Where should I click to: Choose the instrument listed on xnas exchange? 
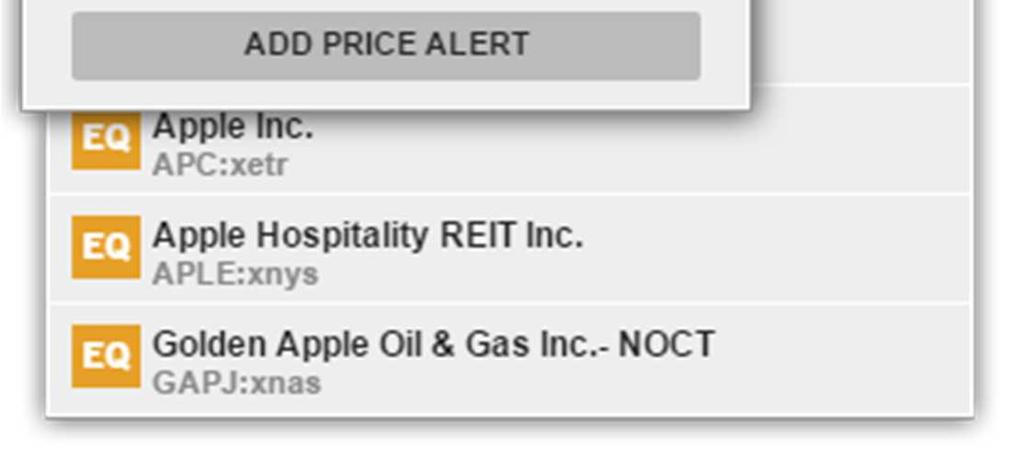(x=509, y=358)
